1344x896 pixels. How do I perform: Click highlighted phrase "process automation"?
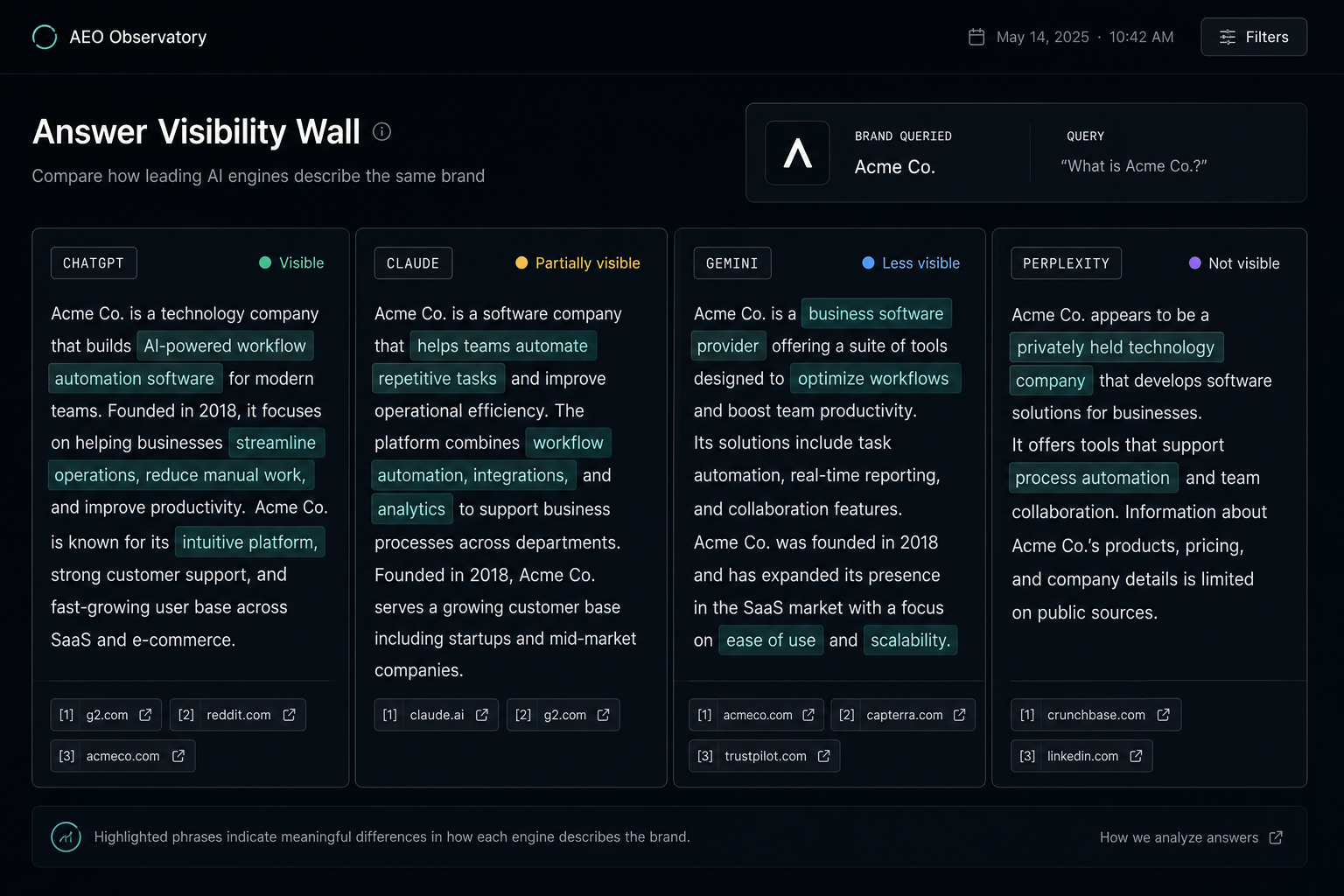(x=1093, y=478)
